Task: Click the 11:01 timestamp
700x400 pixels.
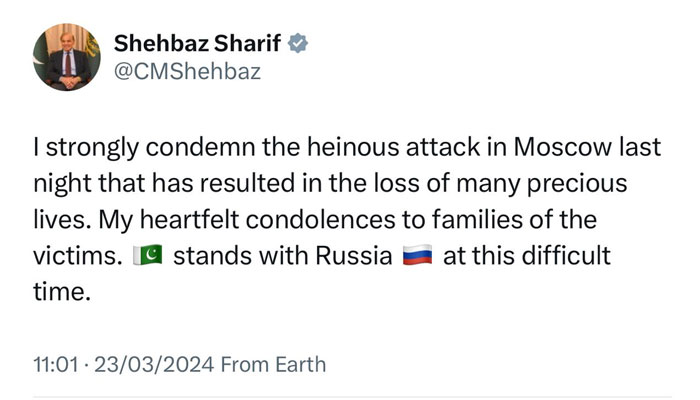Action: pyautogui.click(x=56, y=364)
